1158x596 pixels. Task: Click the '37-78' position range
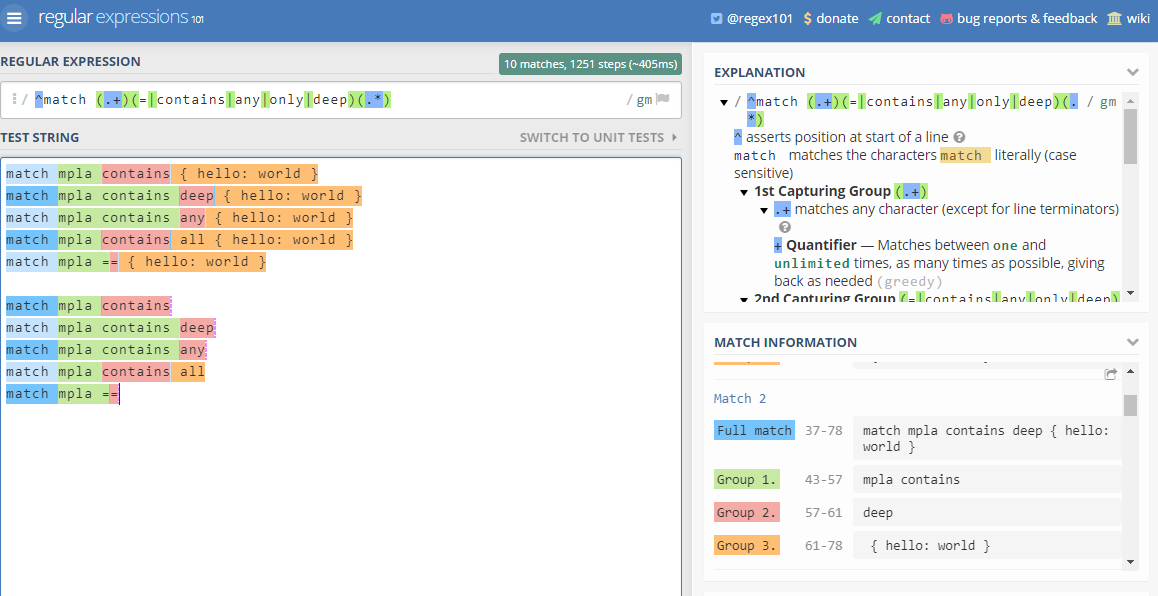click(823, 431)
